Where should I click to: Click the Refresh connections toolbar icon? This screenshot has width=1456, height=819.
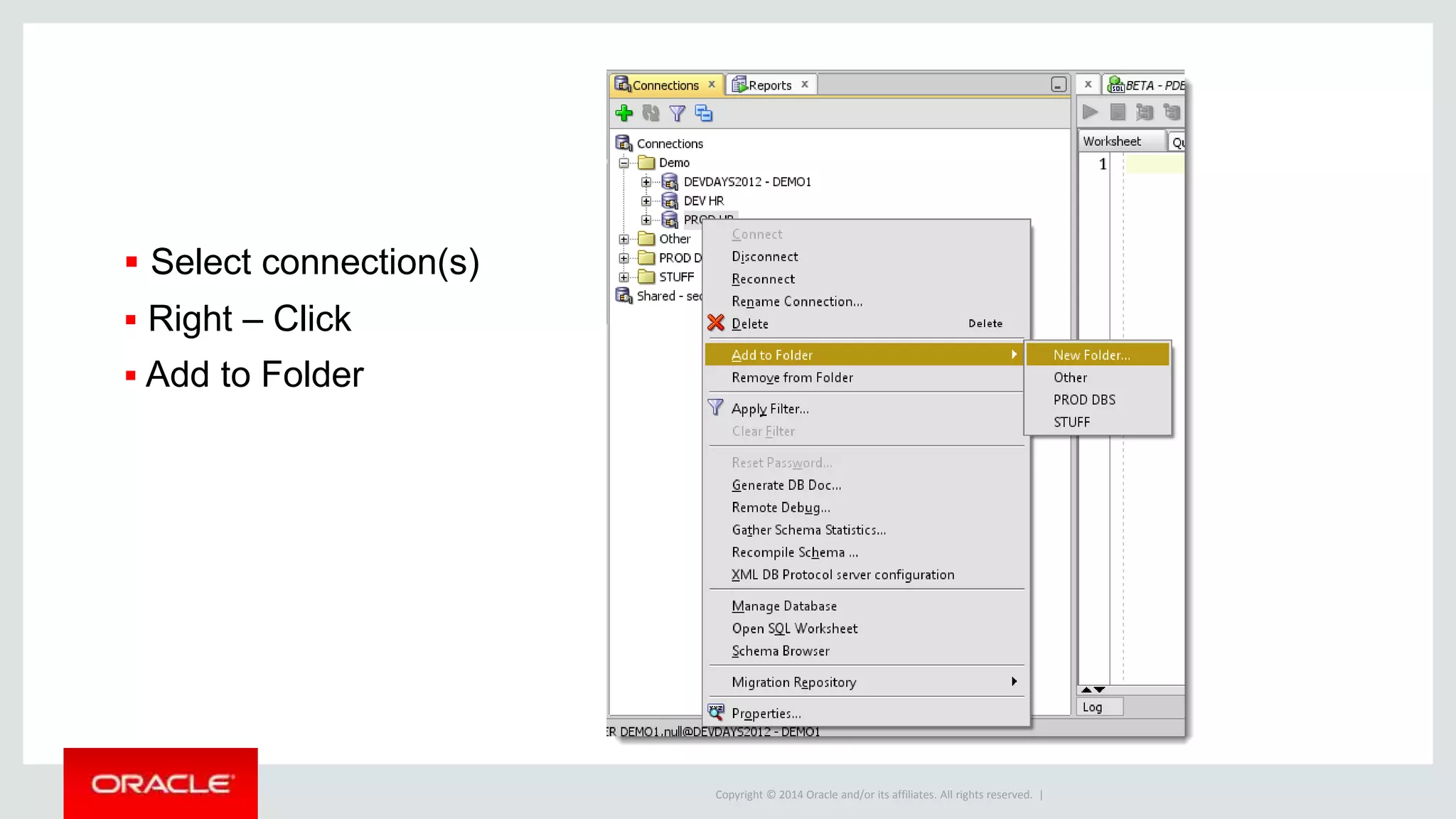pos(651,113)
